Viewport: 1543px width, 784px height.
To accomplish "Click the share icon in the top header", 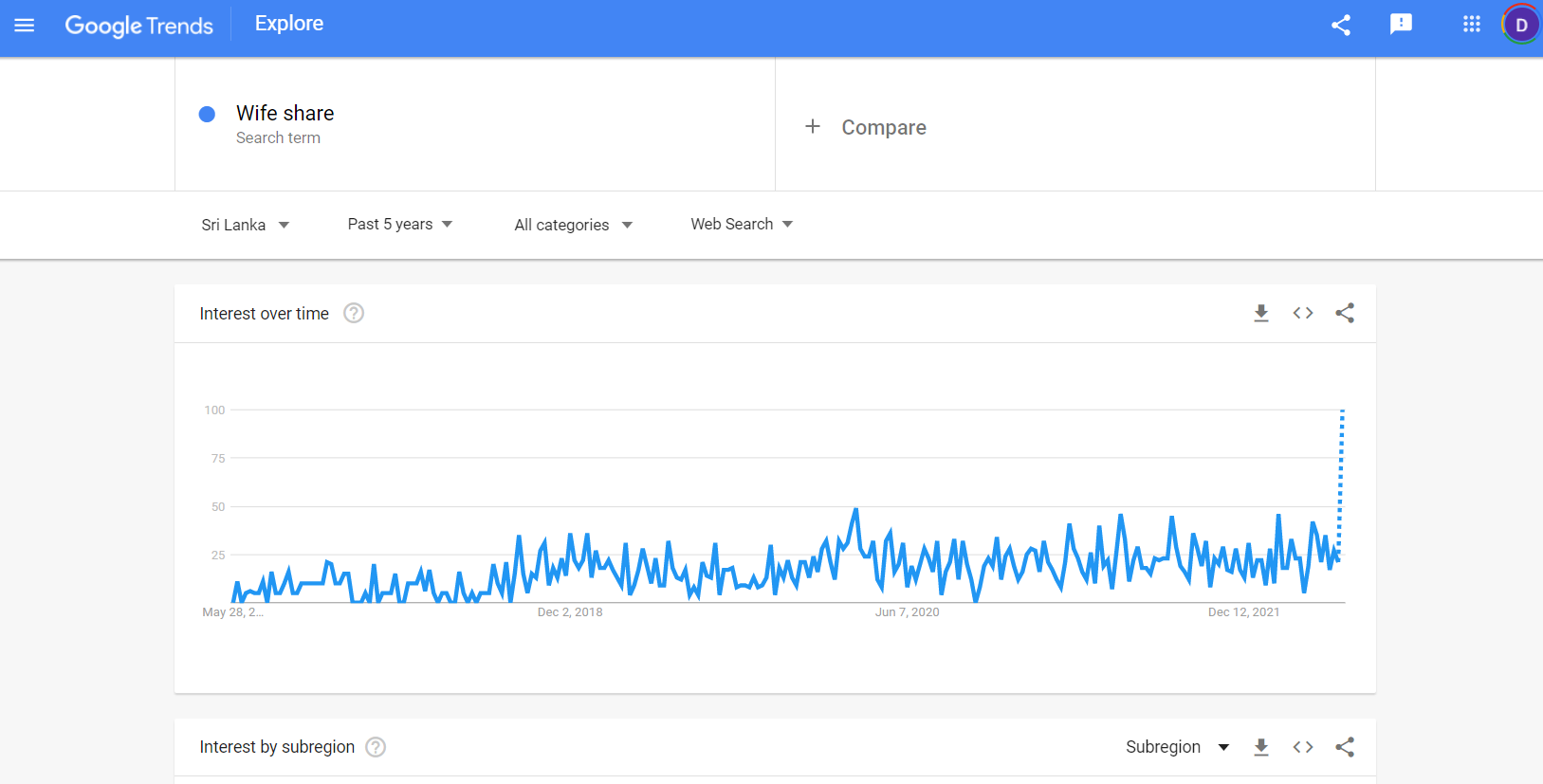I will (1341, 26).
